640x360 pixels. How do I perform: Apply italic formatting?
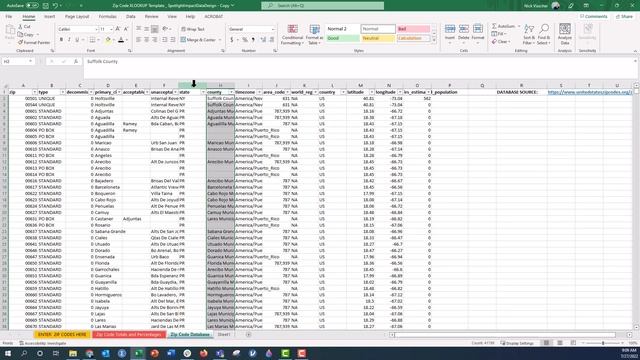point(69,40)
